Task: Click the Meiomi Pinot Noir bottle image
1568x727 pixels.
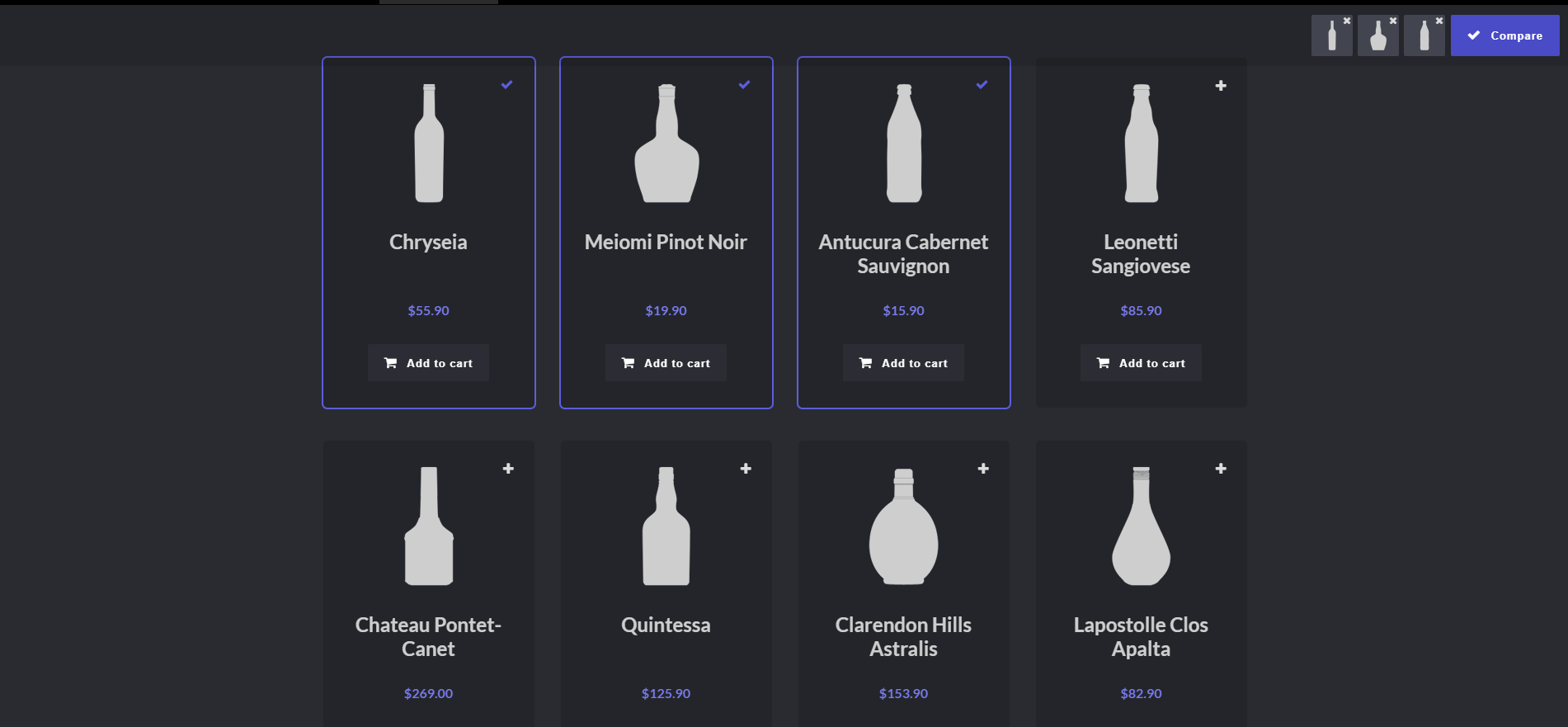Action: click(x=666, y=144)
